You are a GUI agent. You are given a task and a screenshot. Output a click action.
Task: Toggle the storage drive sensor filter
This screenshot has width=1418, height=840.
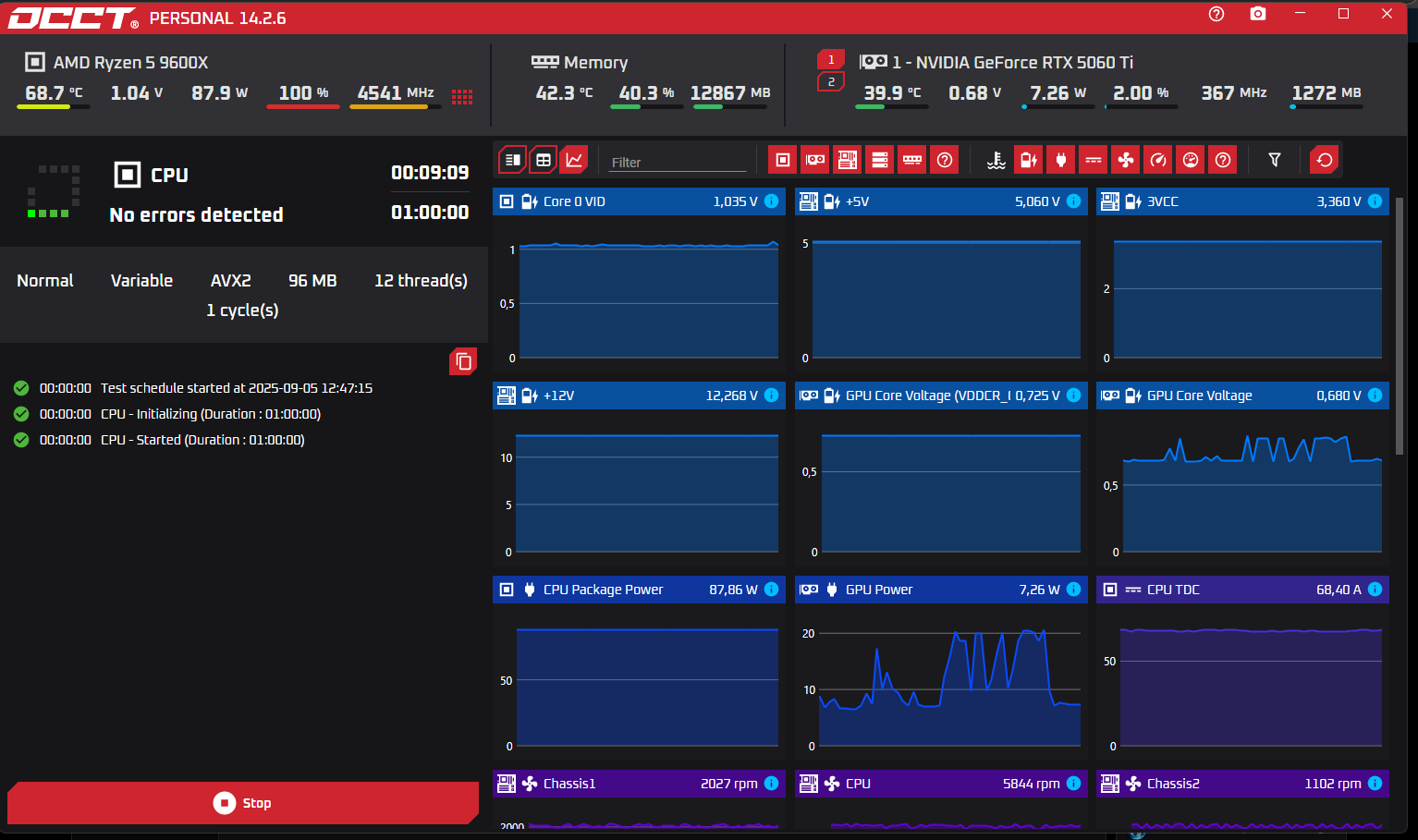[880, 160]
